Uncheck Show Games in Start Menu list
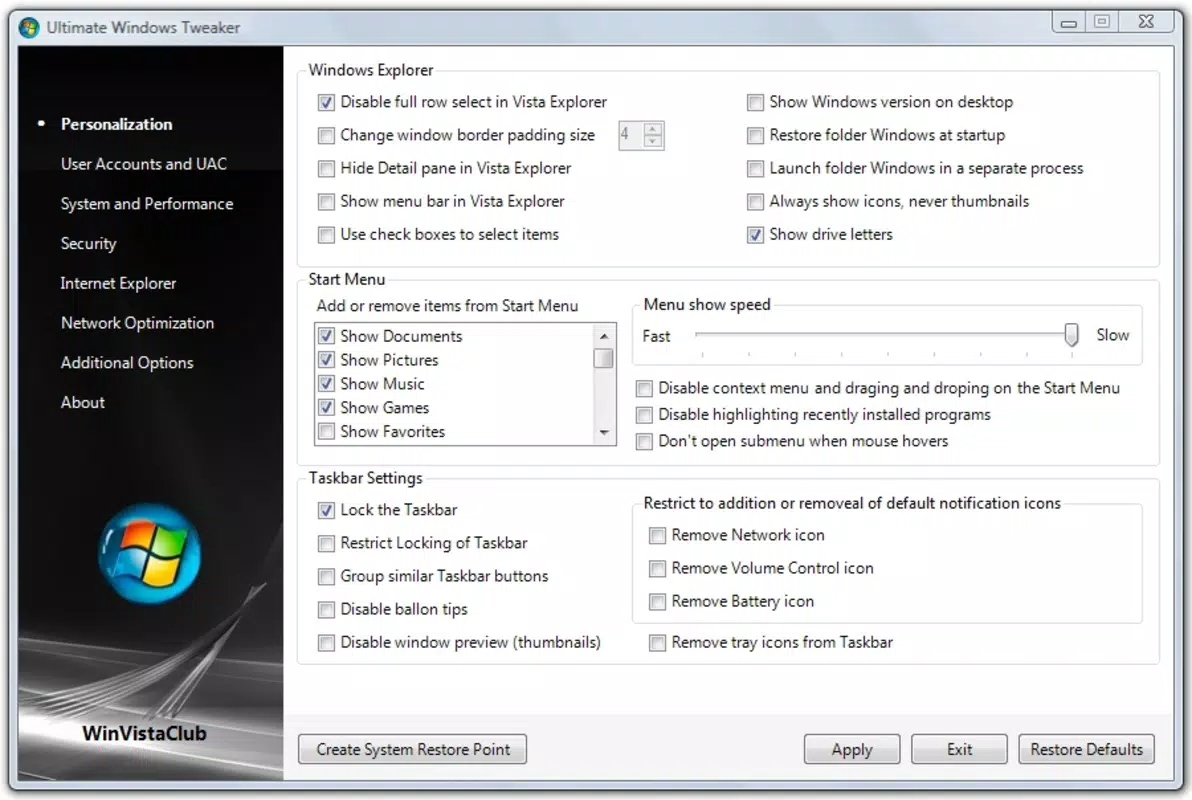Viewport: 1192px width, 800px height. (326, 408)
